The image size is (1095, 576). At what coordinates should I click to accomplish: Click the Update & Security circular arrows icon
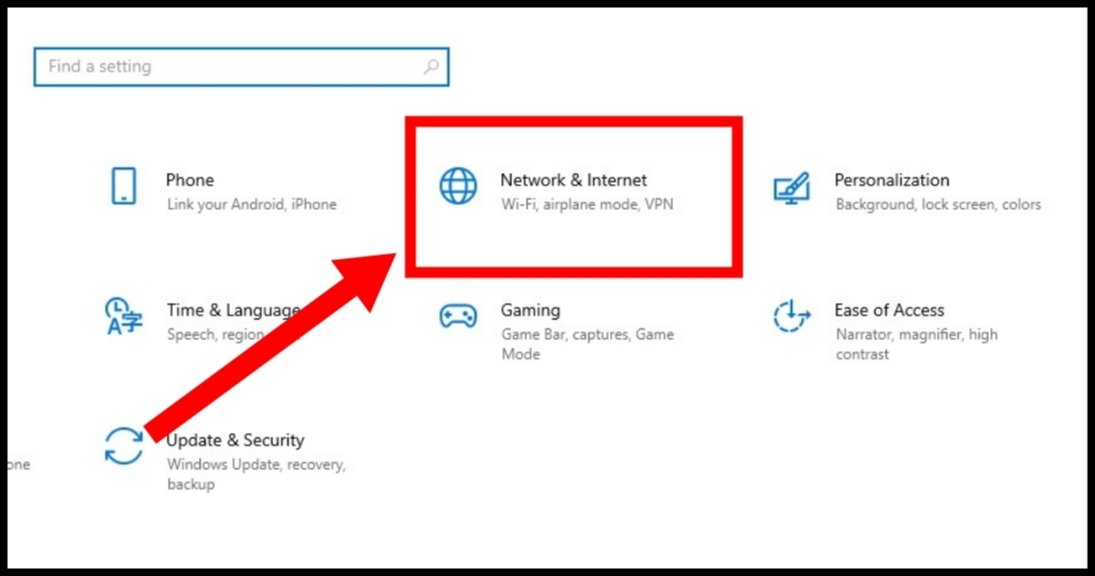tap(124, 446)
